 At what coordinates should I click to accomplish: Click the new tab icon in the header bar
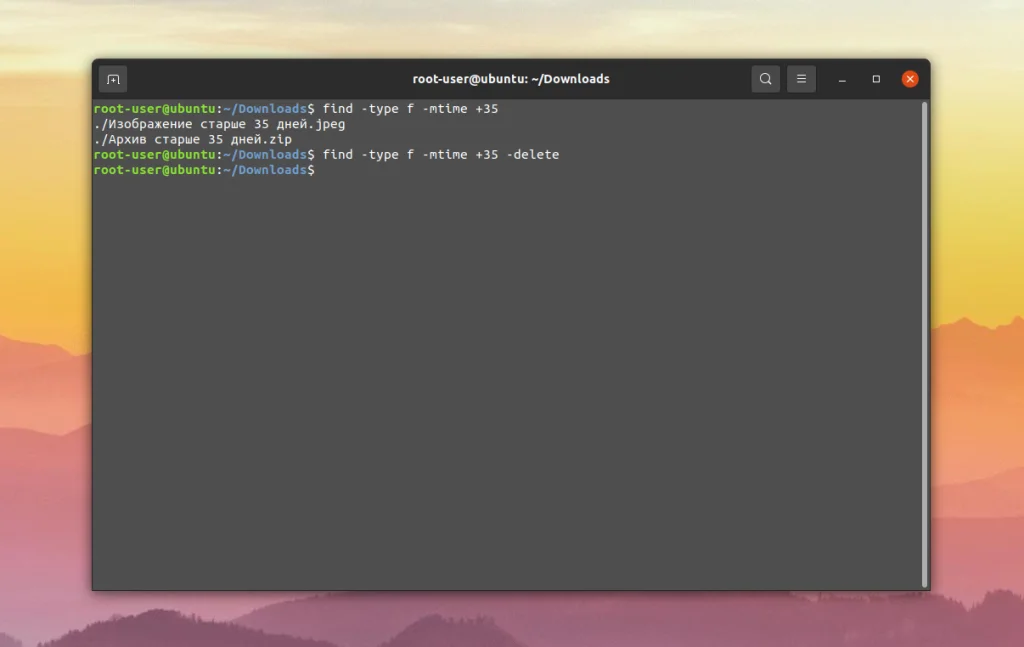coord(112,78)
